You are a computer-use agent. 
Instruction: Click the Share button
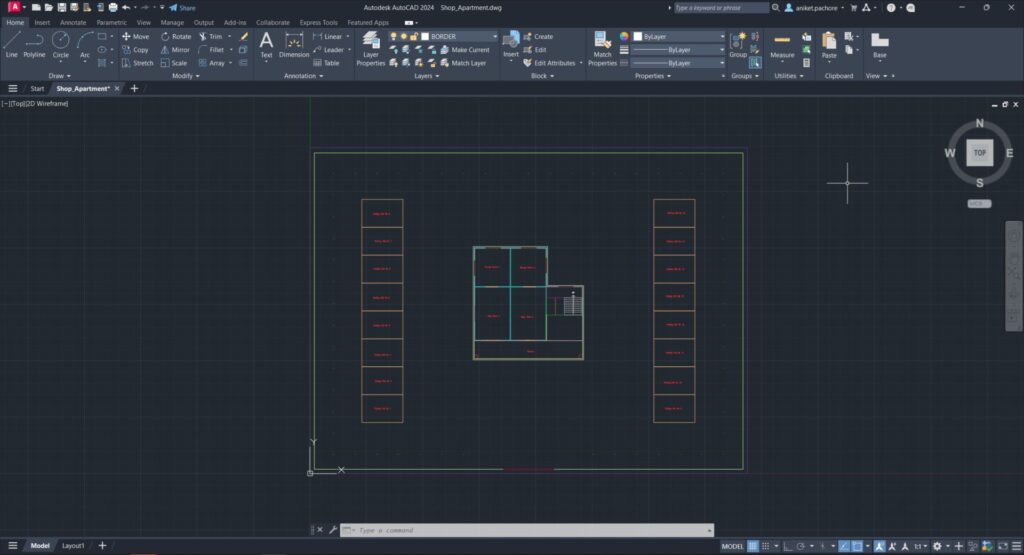(x=182, y=8)
